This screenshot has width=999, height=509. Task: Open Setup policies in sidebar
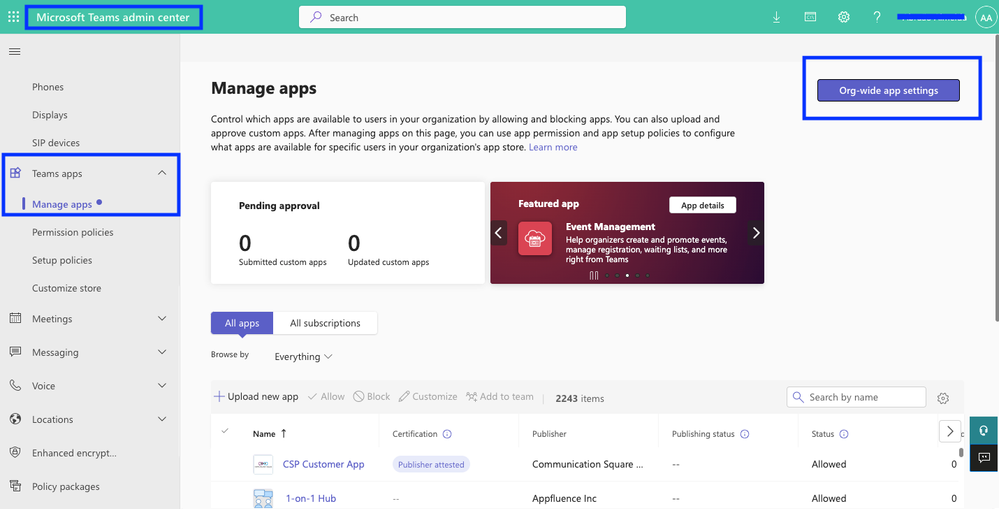click(62, 261)
